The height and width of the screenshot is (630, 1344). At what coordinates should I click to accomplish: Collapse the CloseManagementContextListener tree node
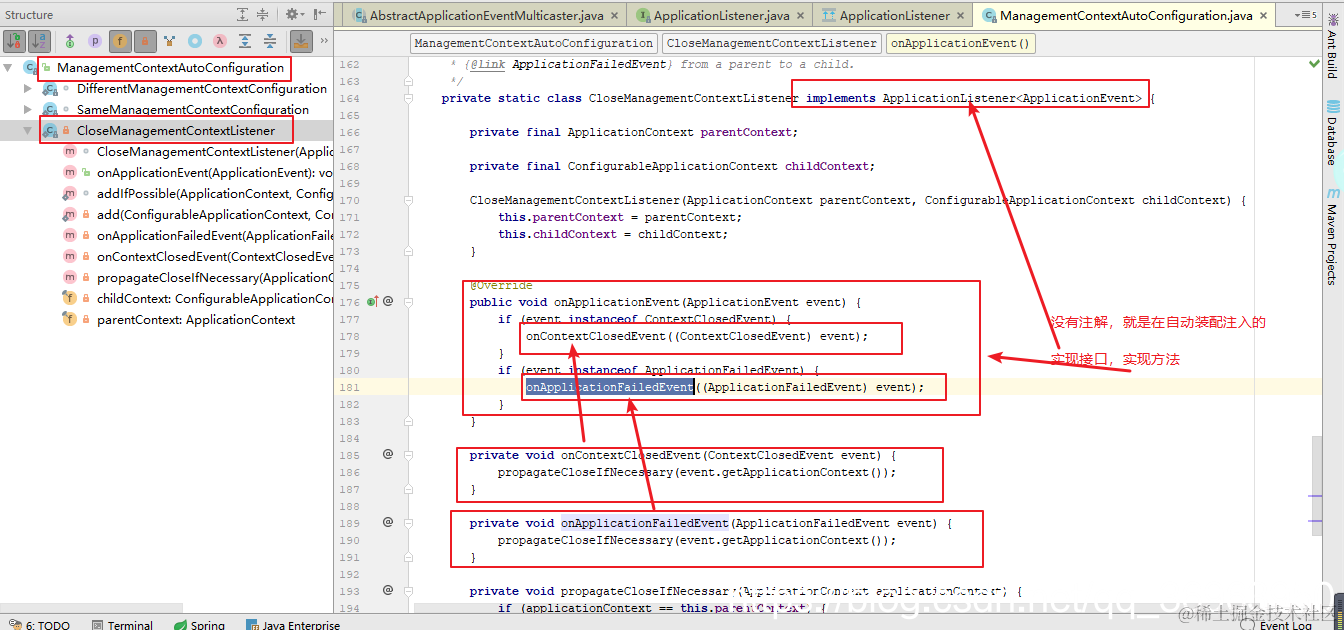pos(29,131)
